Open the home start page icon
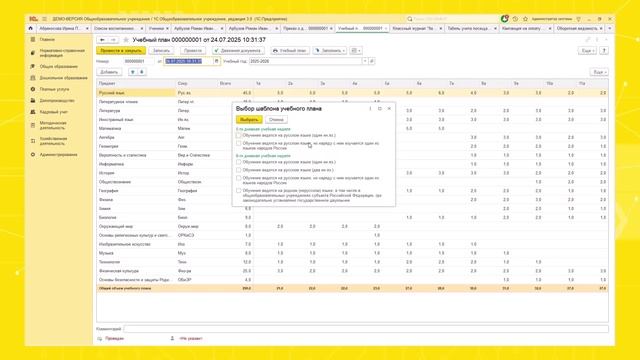The image size is (640, 360). click(31, 29)
